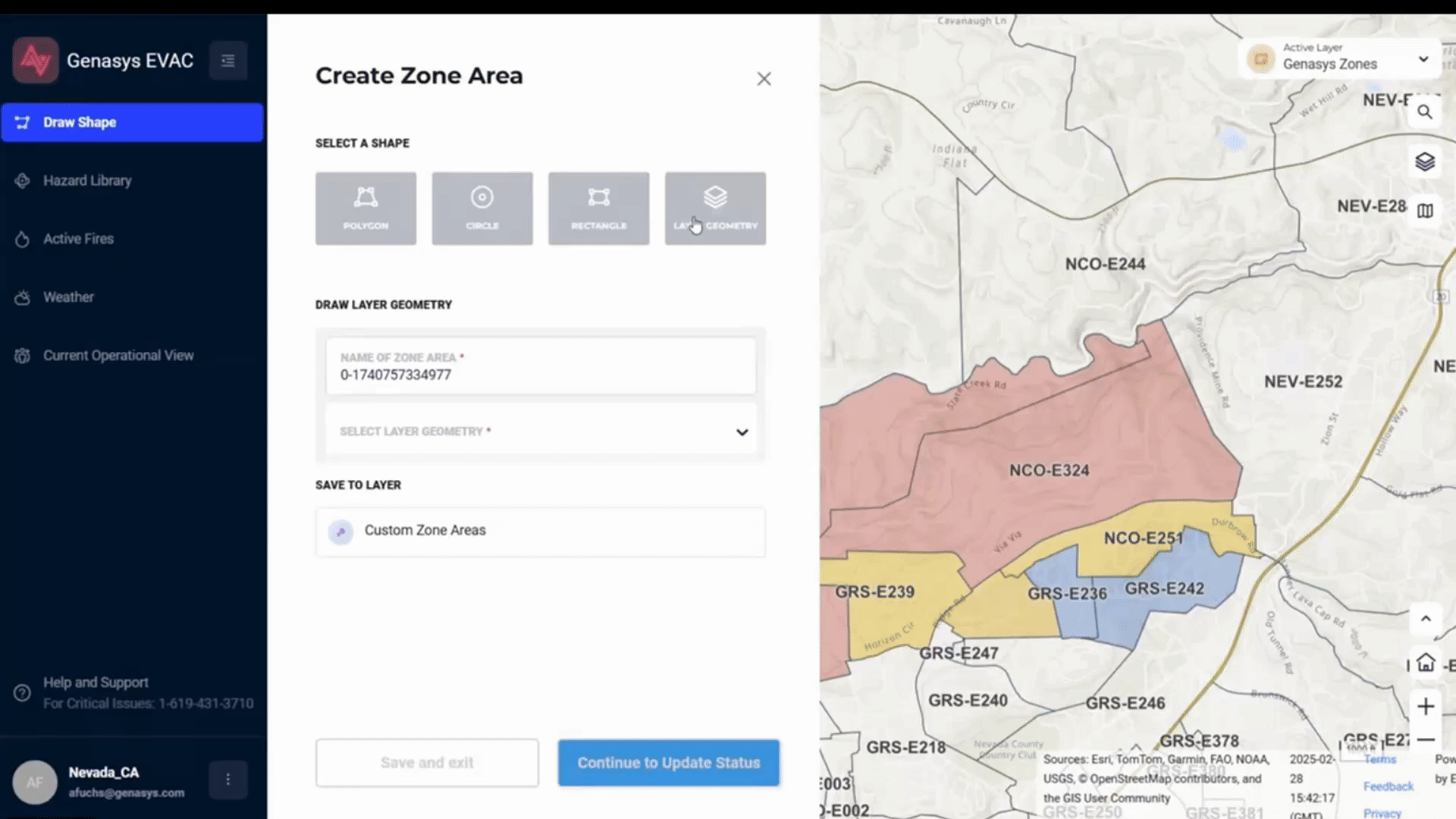The image size is (1456, 819).
Task: Open the basemap icon below the layers icon
Action: coord(1425,211)
